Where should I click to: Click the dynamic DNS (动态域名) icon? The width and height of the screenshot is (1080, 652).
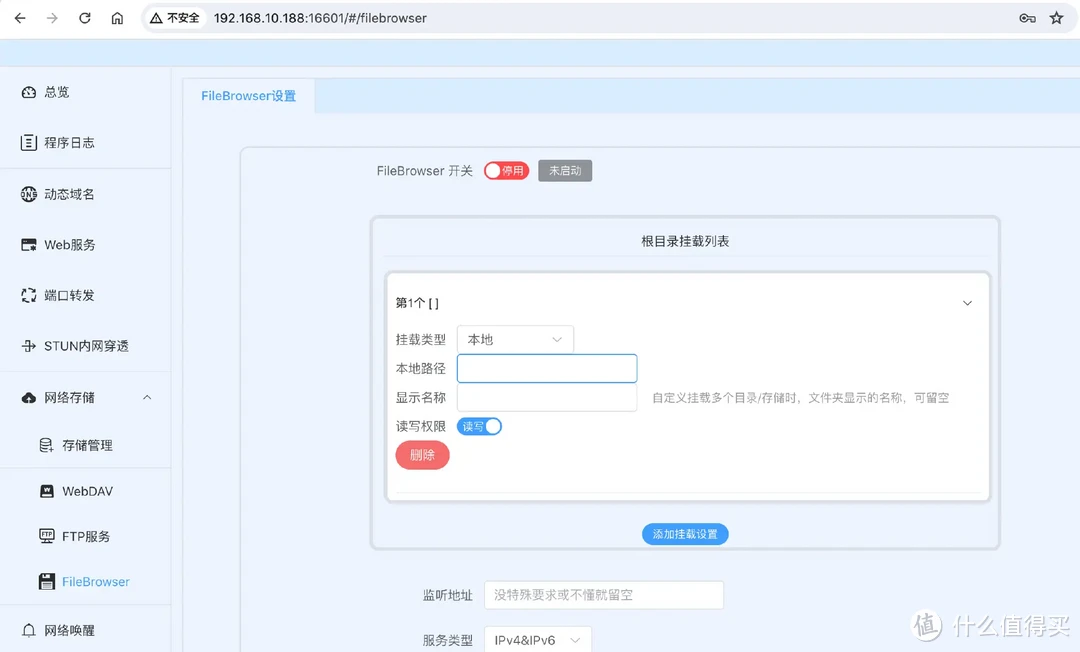[x=29, y=194]
